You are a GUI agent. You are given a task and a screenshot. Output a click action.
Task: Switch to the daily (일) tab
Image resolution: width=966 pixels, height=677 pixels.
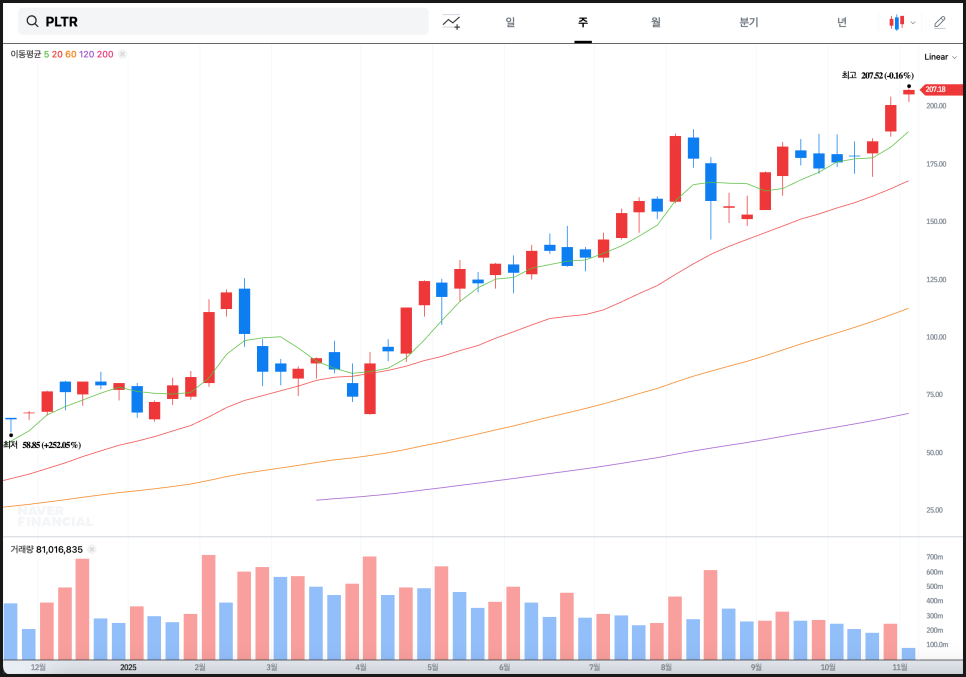[511, 21]
